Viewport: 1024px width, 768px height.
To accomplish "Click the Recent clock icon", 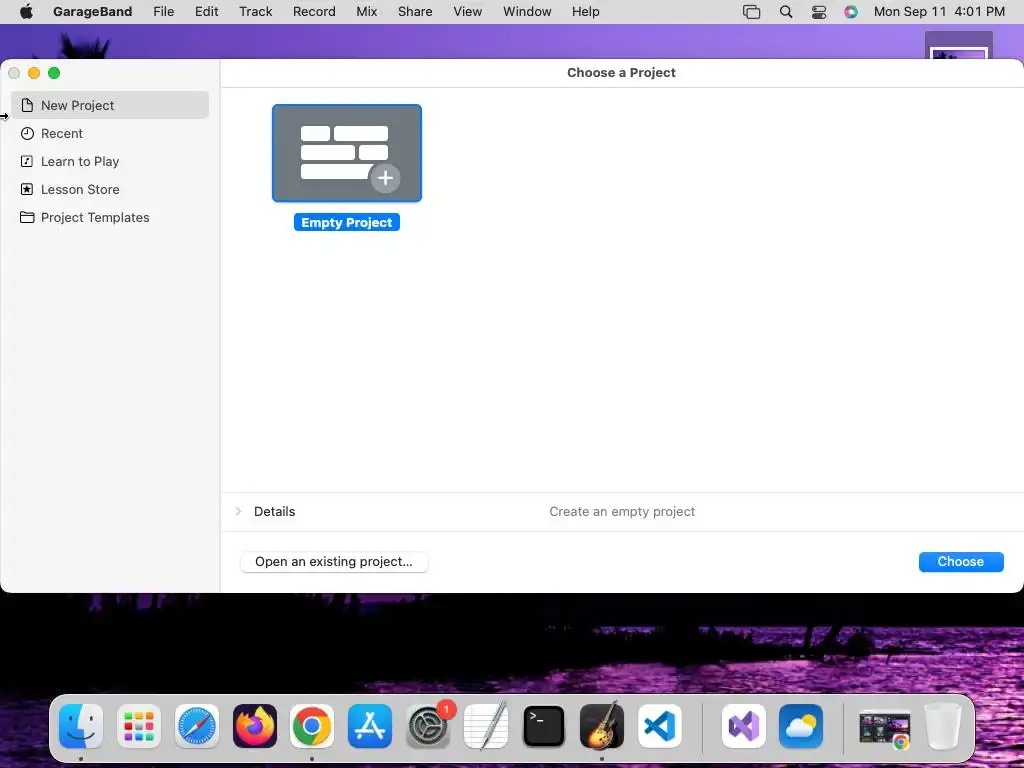I will pyautogui.click(x=27, y=133).
